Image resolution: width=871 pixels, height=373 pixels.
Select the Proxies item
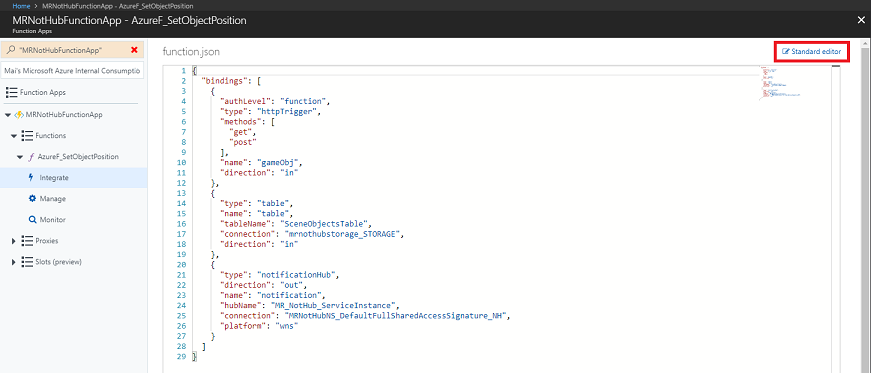[47, 241]
